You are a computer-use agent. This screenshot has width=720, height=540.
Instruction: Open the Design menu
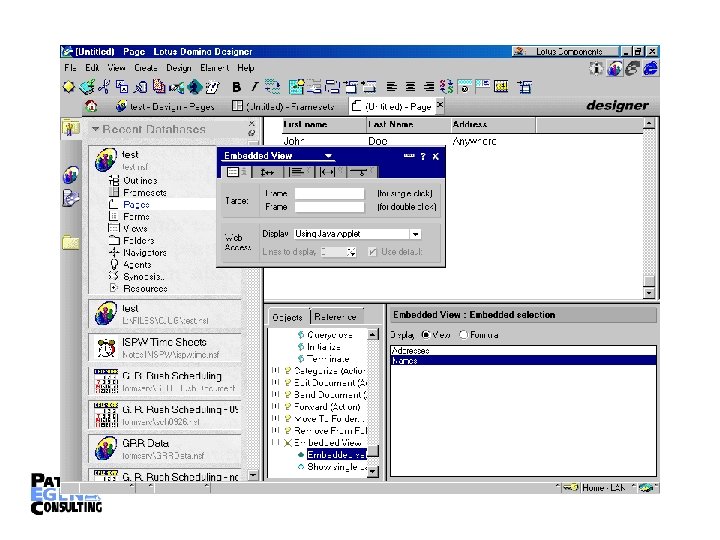[179, 68]
